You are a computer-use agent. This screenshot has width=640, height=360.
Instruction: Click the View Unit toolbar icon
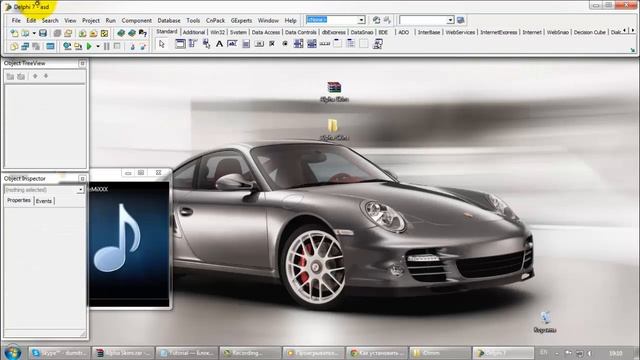tap(14, 46)
